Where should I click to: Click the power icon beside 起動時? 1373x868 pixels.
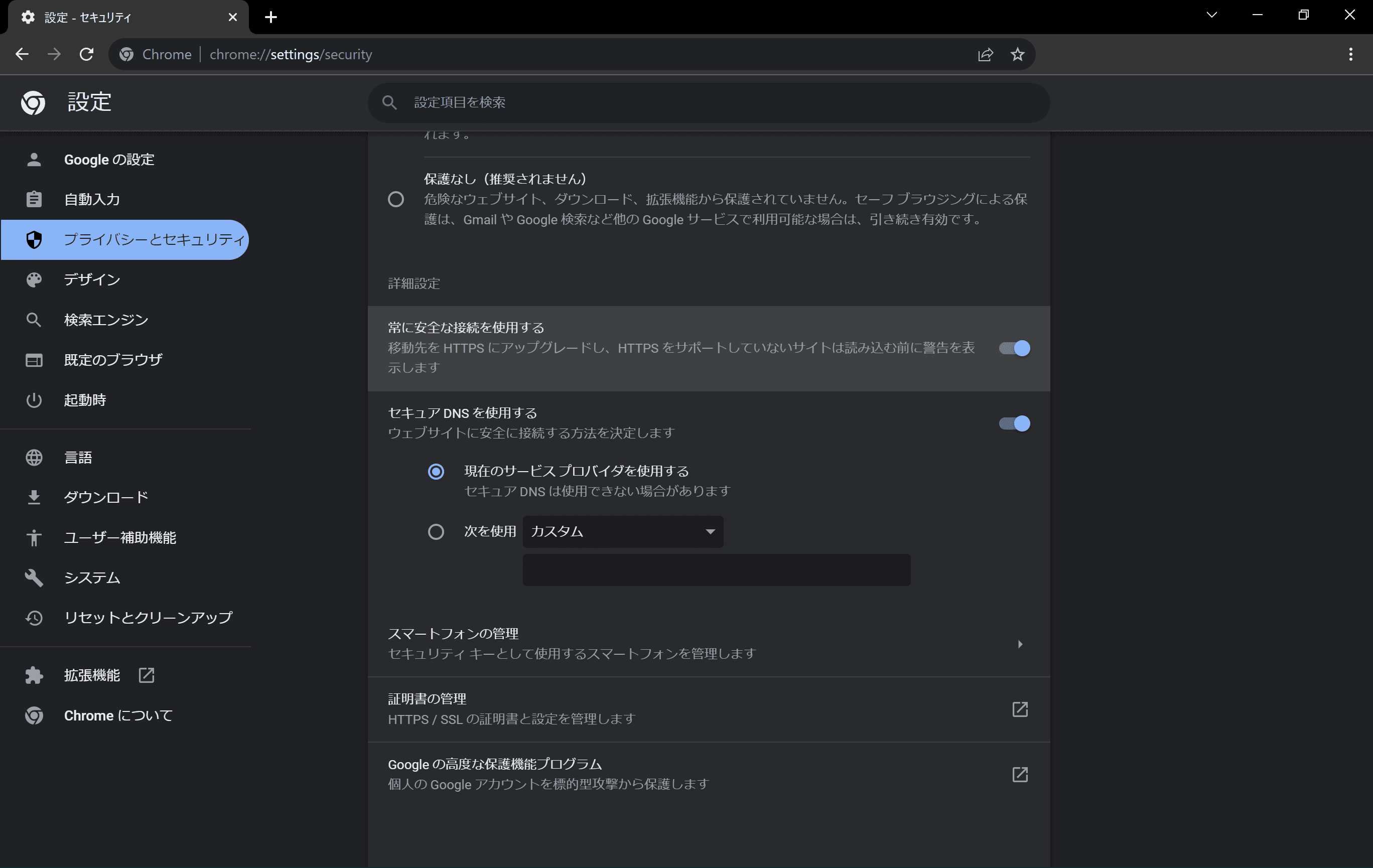click(x=34, y=400)
